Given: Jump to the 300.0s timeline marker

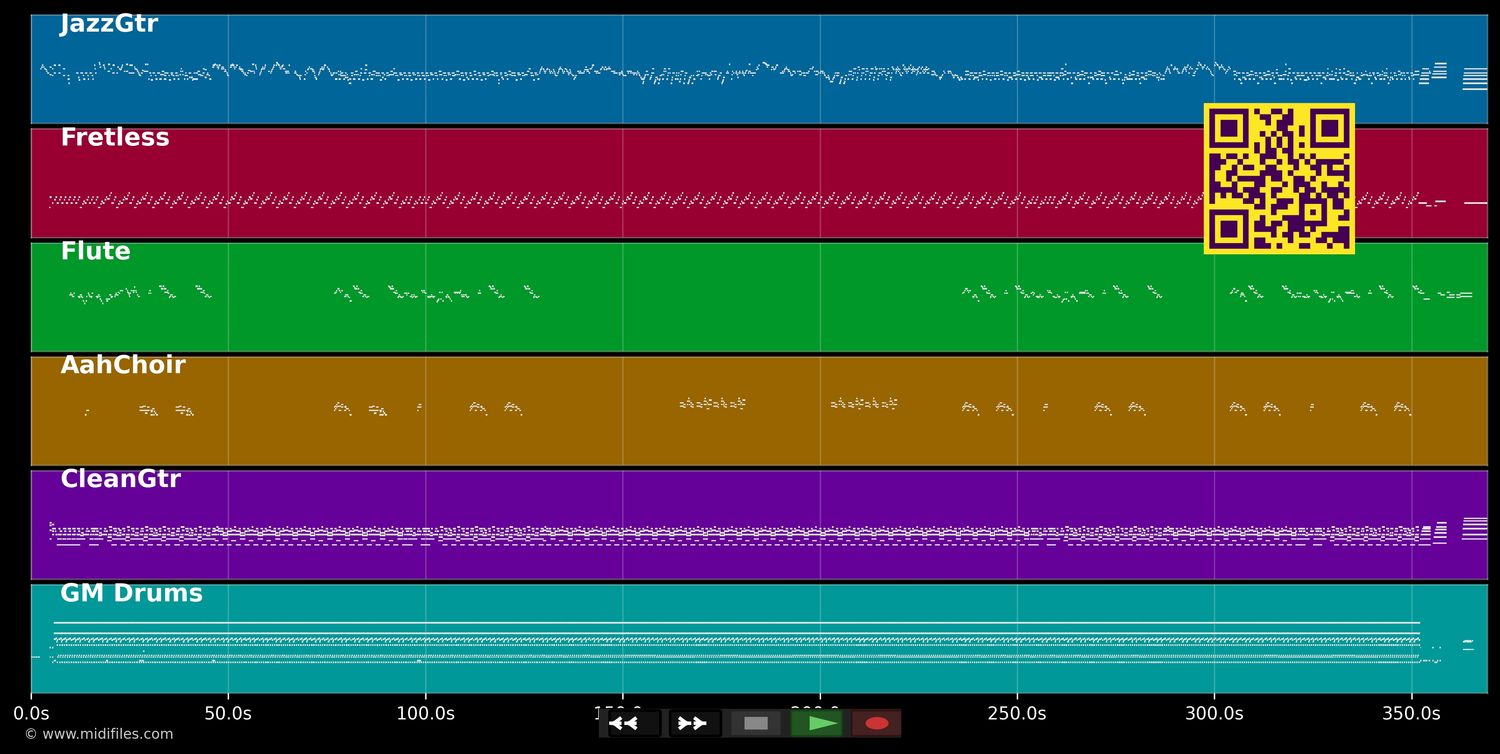Looking at the screenshot, I should (1214, 714).
